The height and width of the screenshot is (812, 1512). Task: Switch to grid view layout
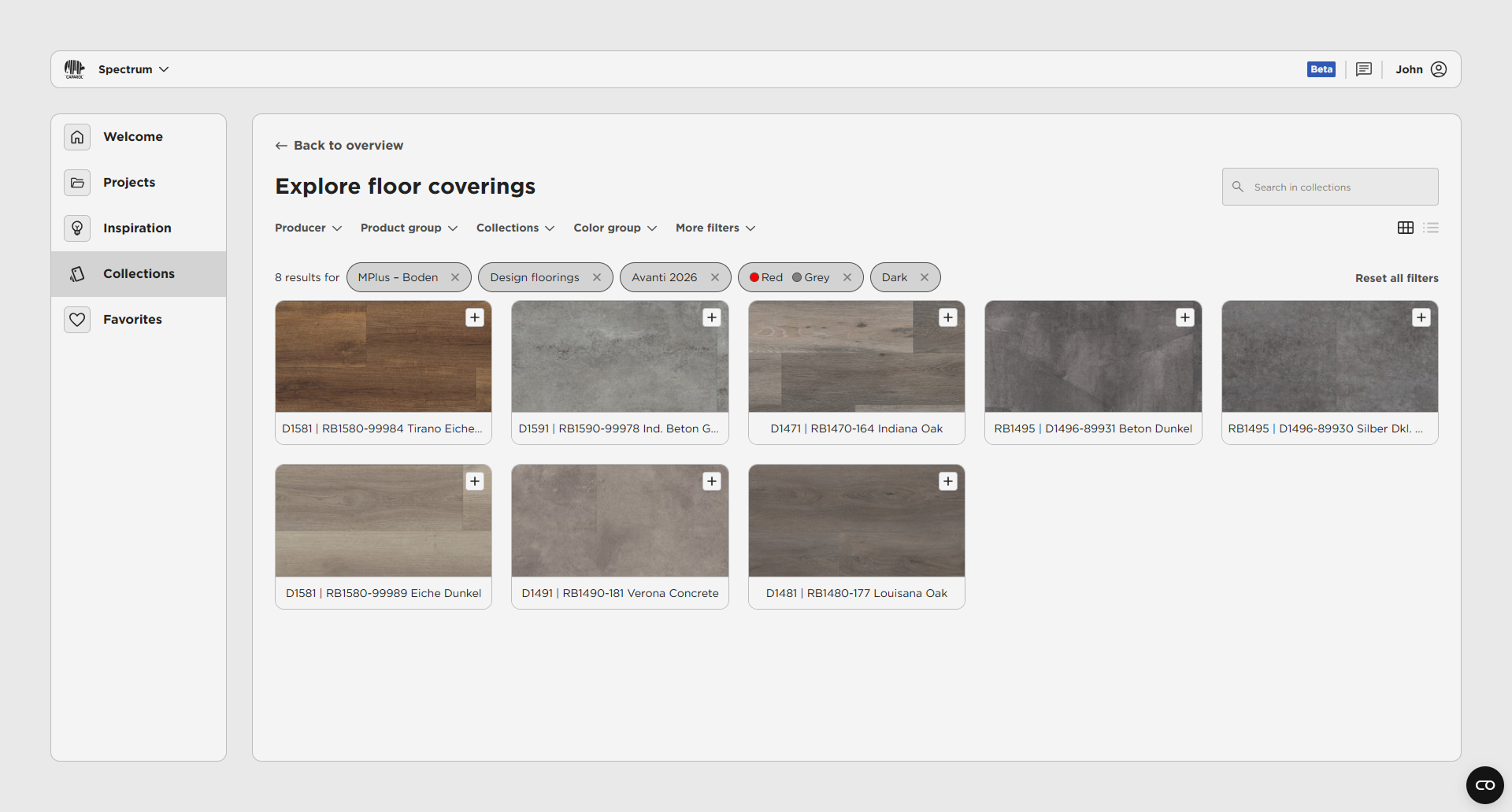[1405, 228]
